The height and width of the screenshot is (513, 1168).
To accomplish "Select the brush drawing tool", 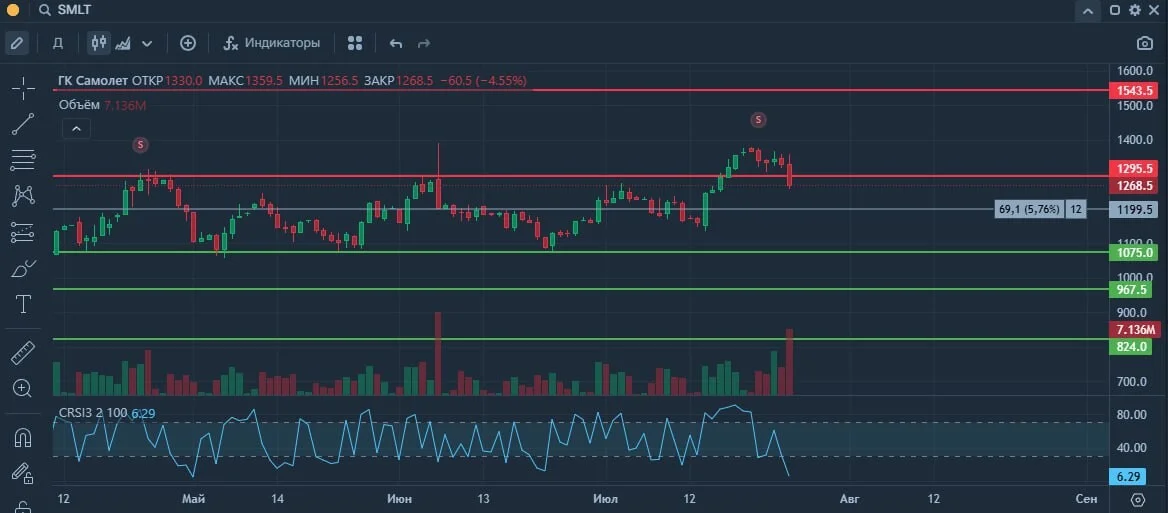I will (24, 268).
